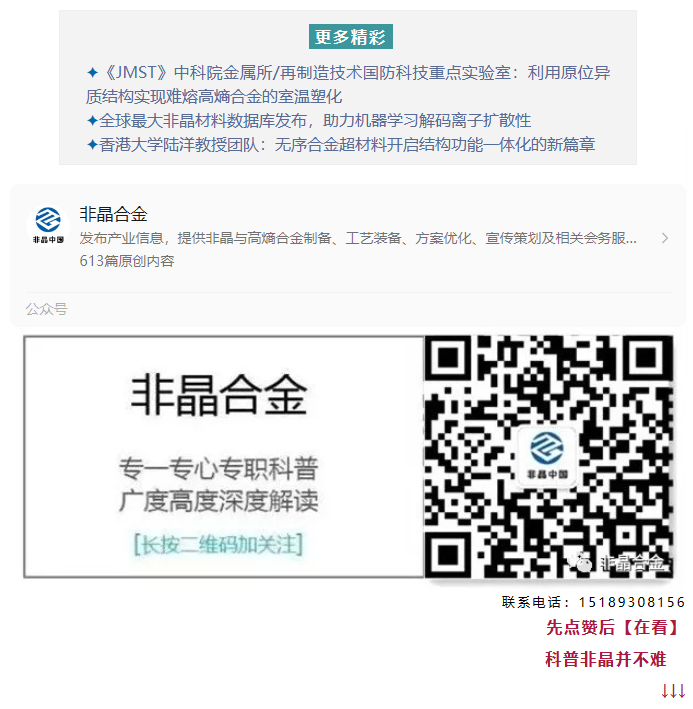Click the phone number 15189308156
The width and height of the screenshot is (693, 709).
(632, 602)
